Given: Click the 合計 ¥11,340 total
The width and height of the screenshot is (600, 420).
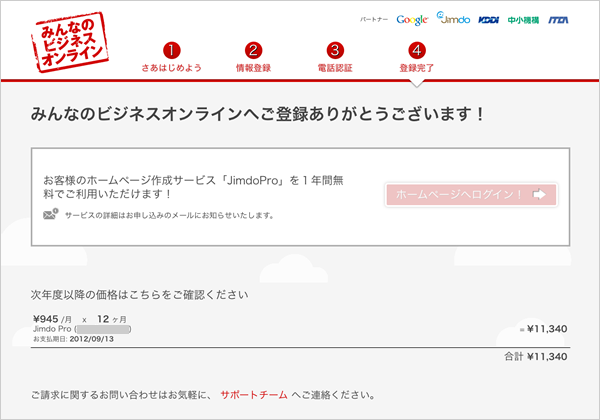Looking at the screenshot, I should (536, 357).
